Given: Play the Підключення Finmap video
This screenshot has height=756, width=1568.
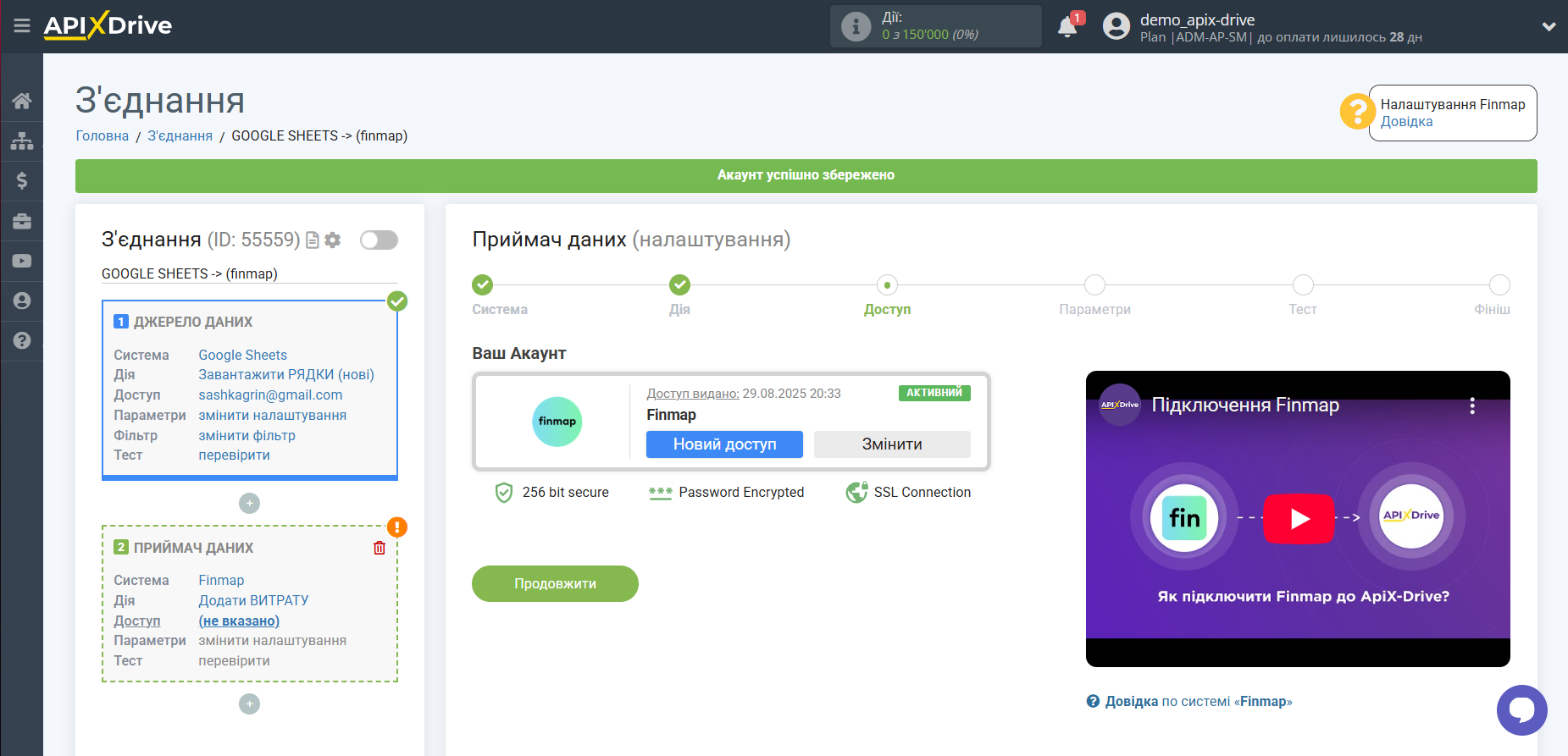Looking at the screenshot, I should [1298, 518].
